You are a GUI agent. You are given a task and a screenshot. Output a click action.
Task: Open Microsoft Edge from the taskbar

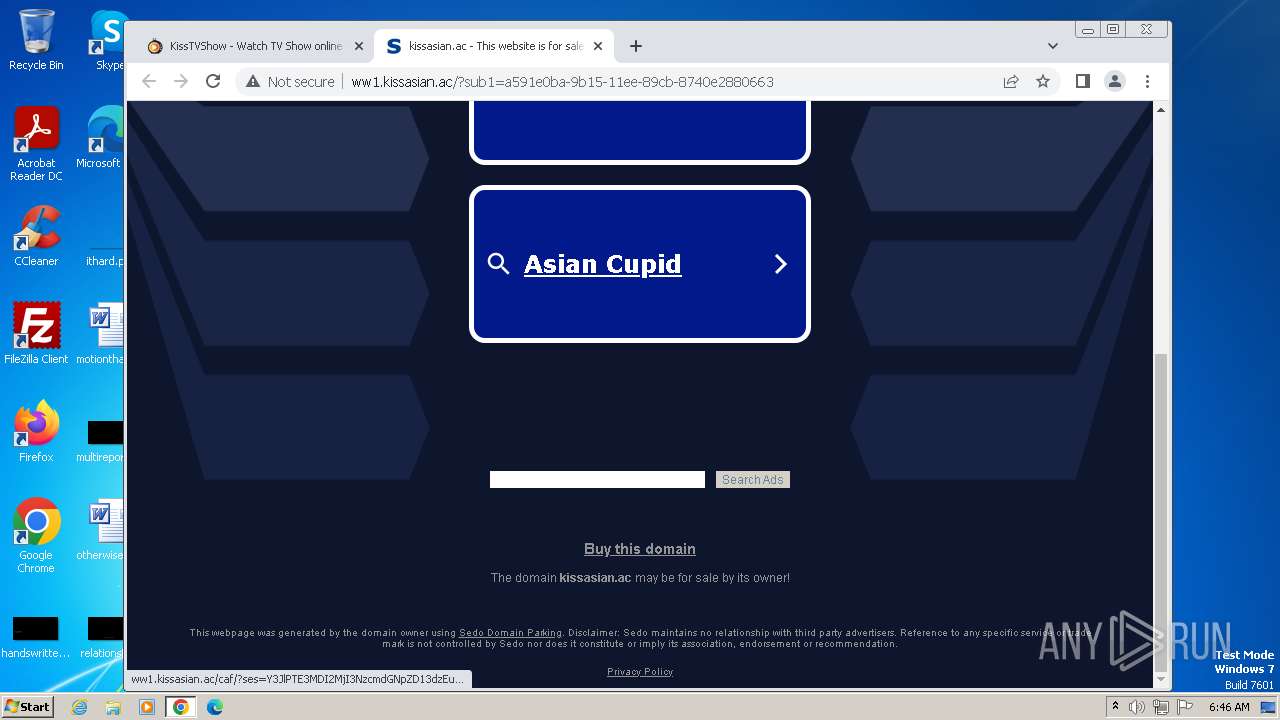[214, 707]
